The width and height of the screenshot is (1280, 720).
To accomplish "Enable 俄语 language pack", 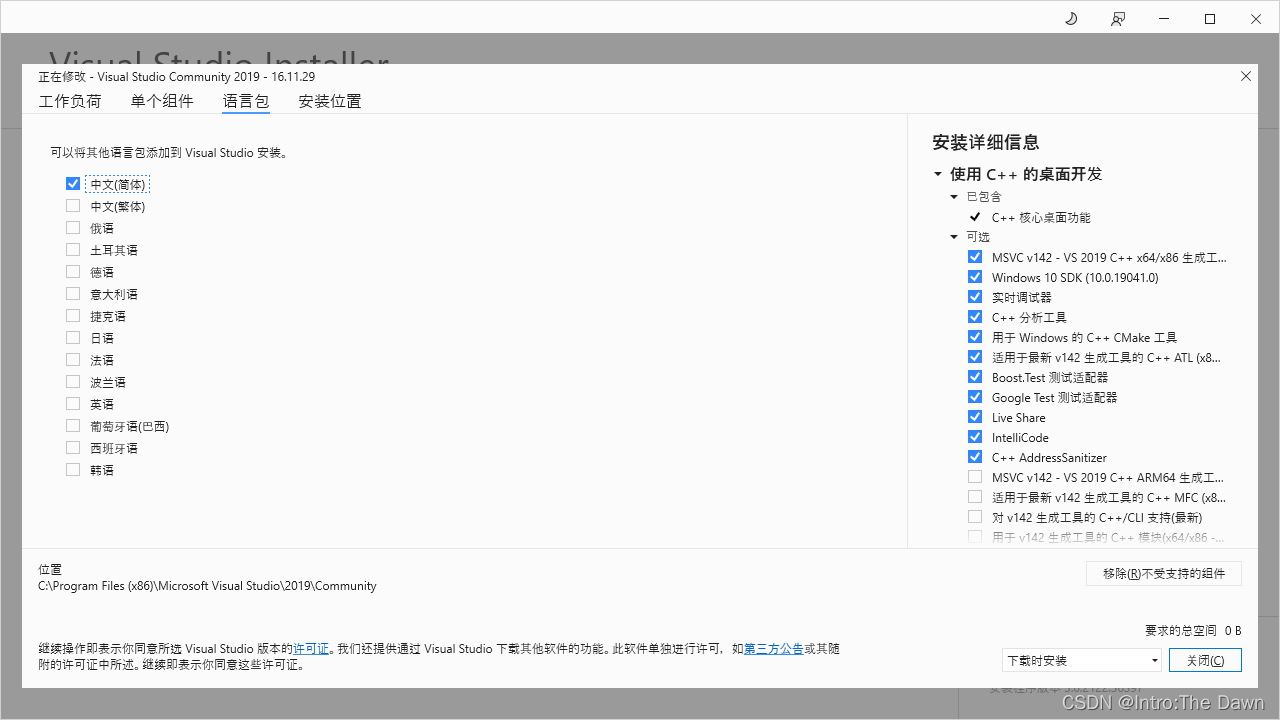I will coord(73,228).
